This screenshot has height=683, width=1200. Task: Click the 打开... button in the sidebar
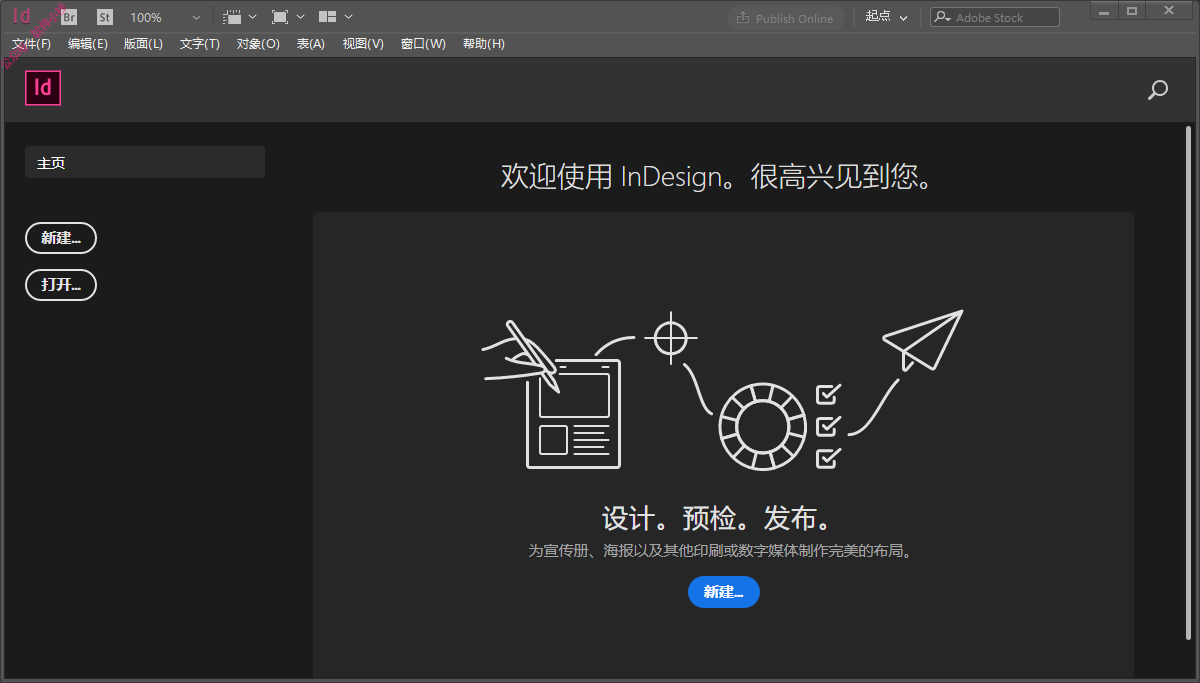tap(61, 285)
